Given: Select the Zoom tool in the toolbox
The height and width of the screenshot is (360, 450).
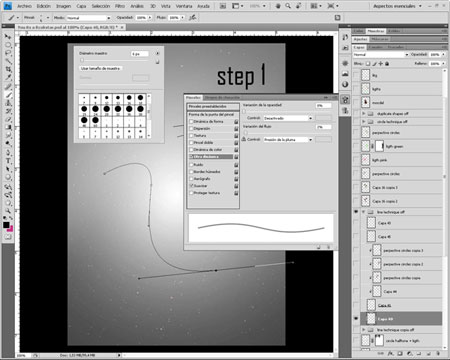Looking at the screenshot, I should tap(8, 211).
